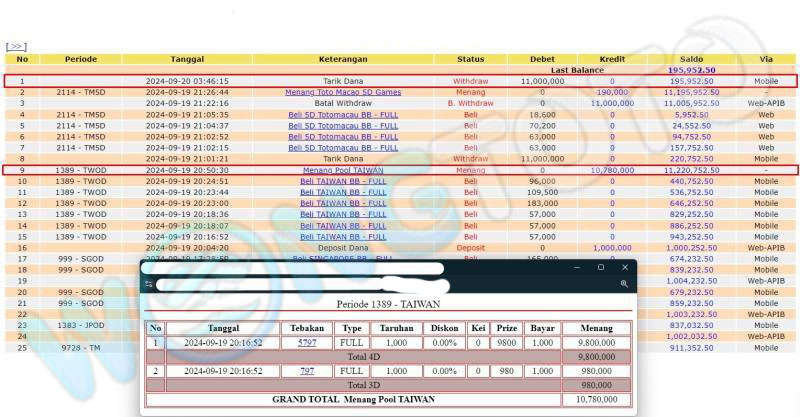Expand the [>>] link above the table
The width and height of the screenshot is (800, 417).
point(16,46)
